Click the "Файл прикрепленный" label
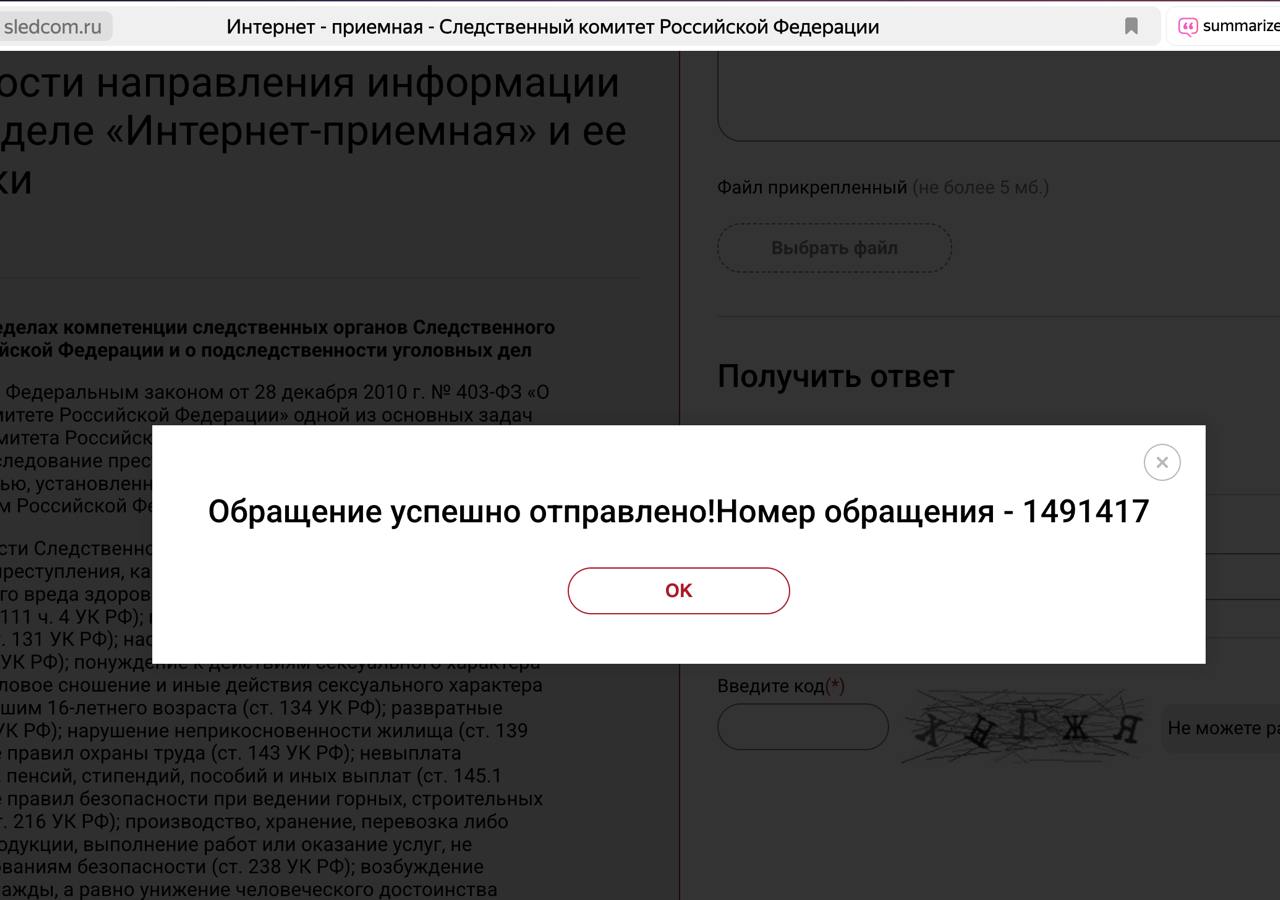The width and height of the screenshot is (1280, 900). click(x=811, y=187)
